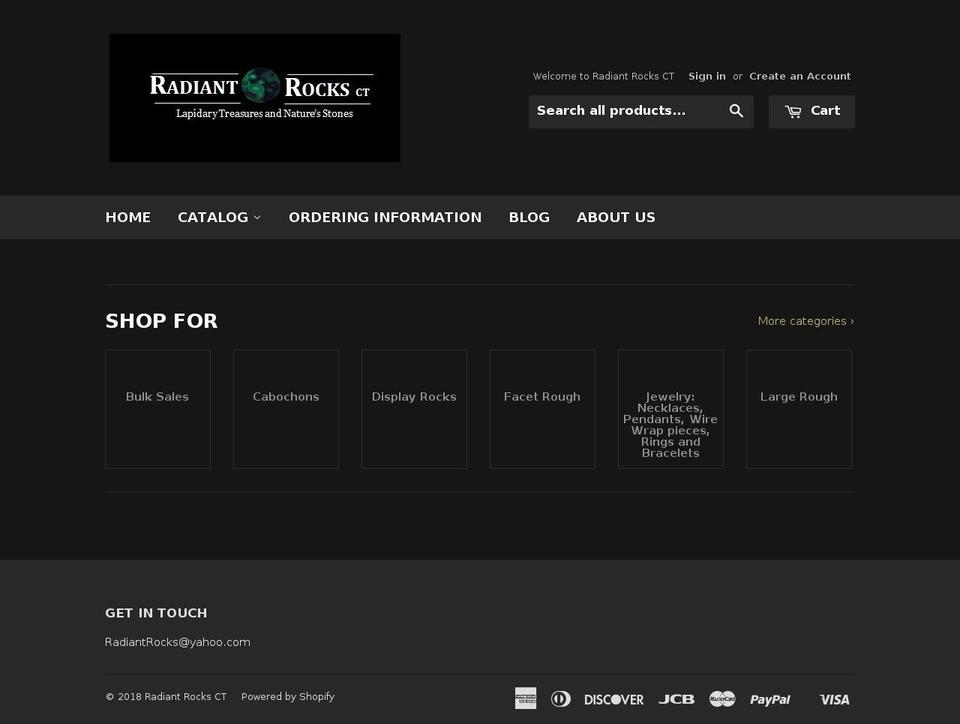Click the shopping cart icon
This screenshot has width=960, height=724.
[x=793, y=111]
